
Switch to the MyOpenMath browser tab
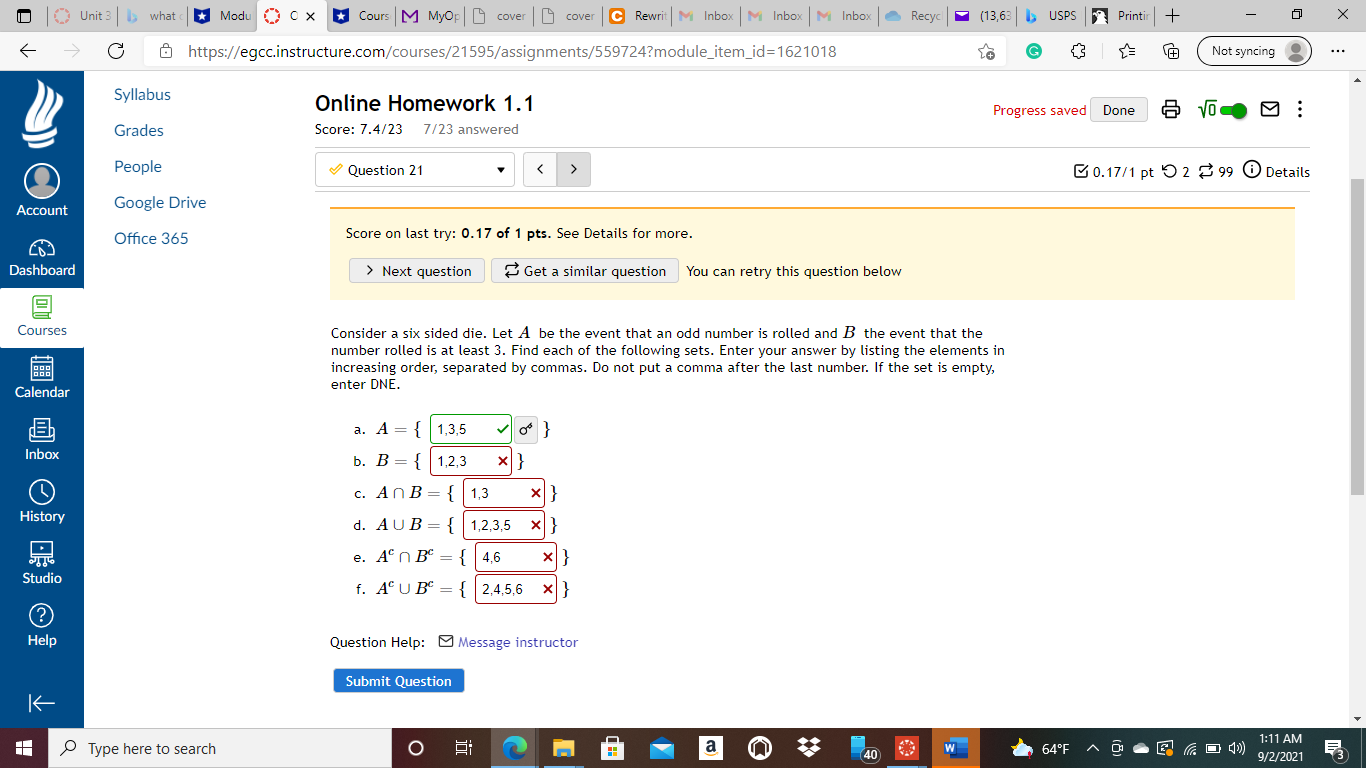(429, 16)
